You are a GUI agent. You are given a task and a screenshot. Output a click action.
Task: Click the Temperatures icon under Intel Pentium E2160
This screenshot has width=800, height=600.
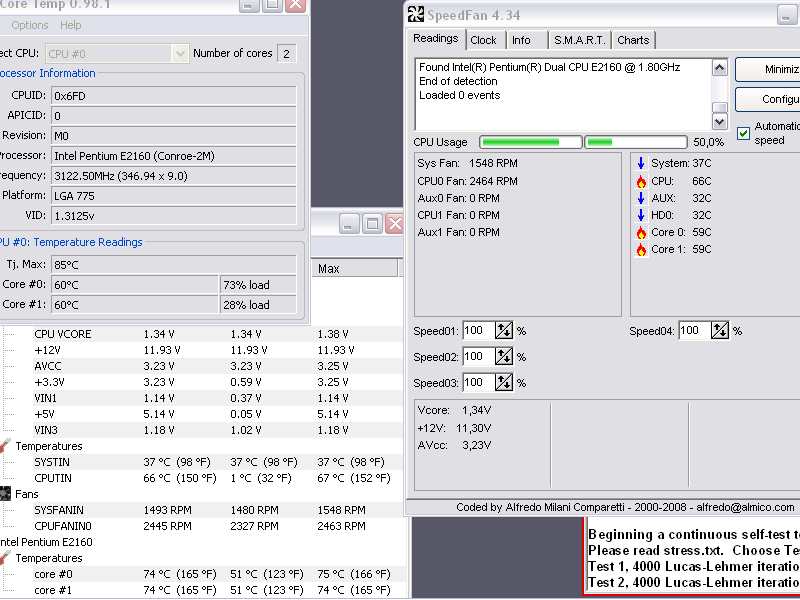(5, 558)
